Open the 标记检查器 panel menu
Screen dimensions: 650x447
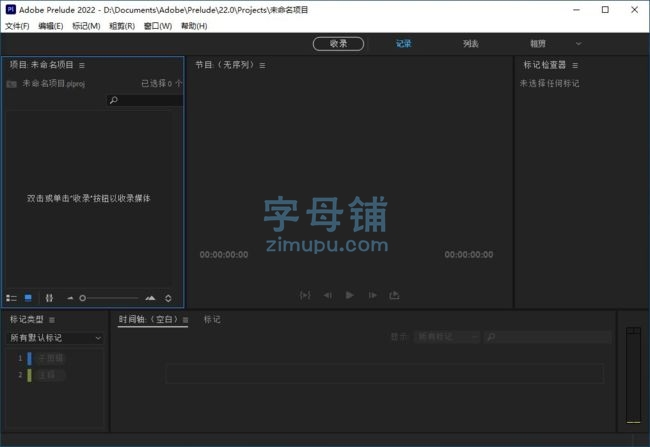(575, 66)
